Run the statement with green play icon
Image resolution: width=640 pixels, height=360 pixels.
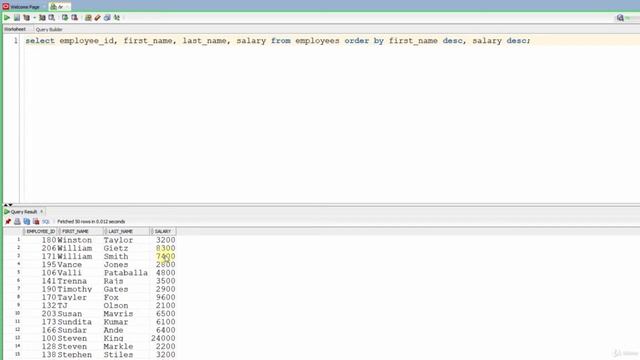click(x=7, y=18)
